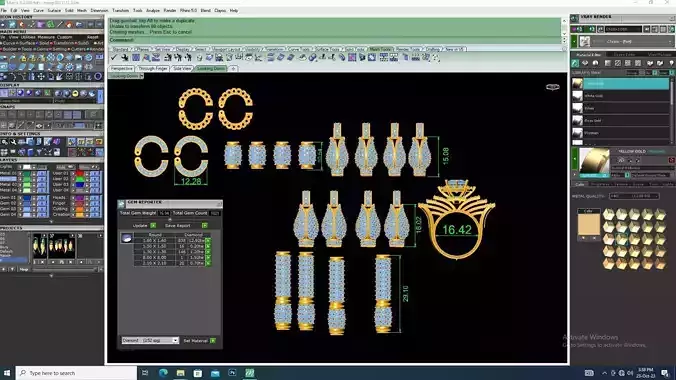
Task: Click the blue grid icon in the Mesh Tools toolbar
Action: pos(136,57)
